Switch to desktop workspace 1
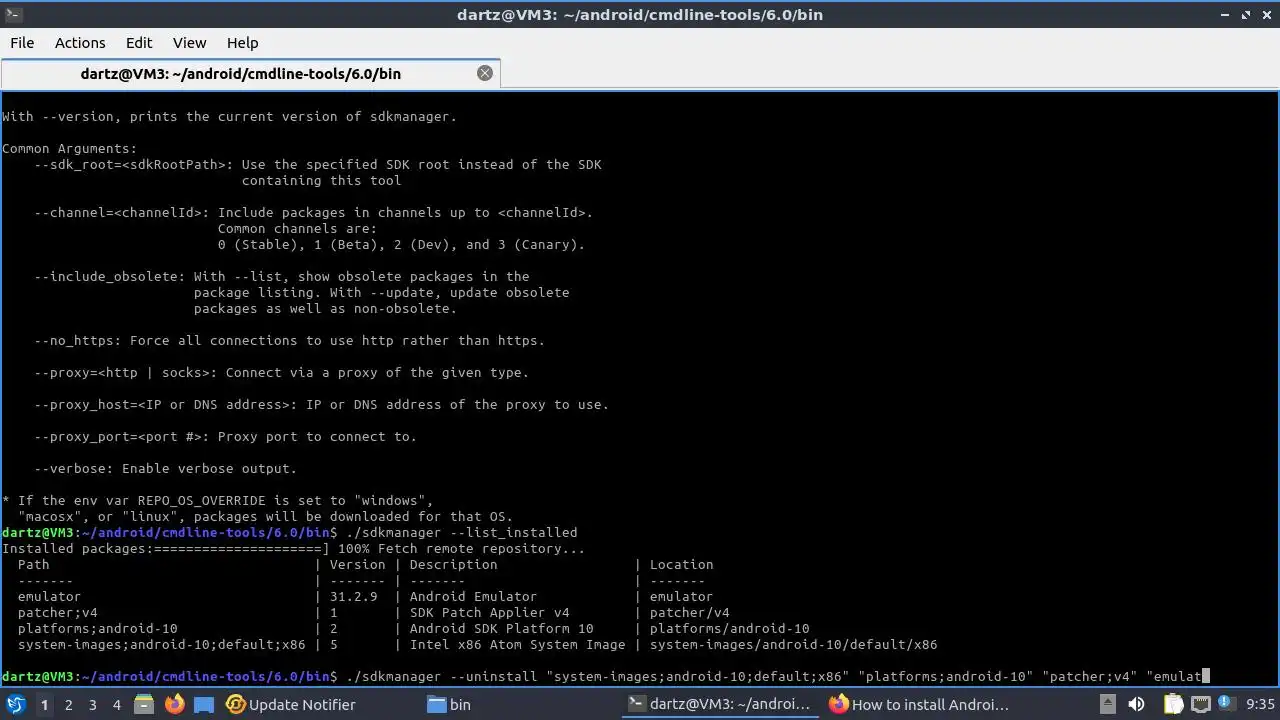 44,705
